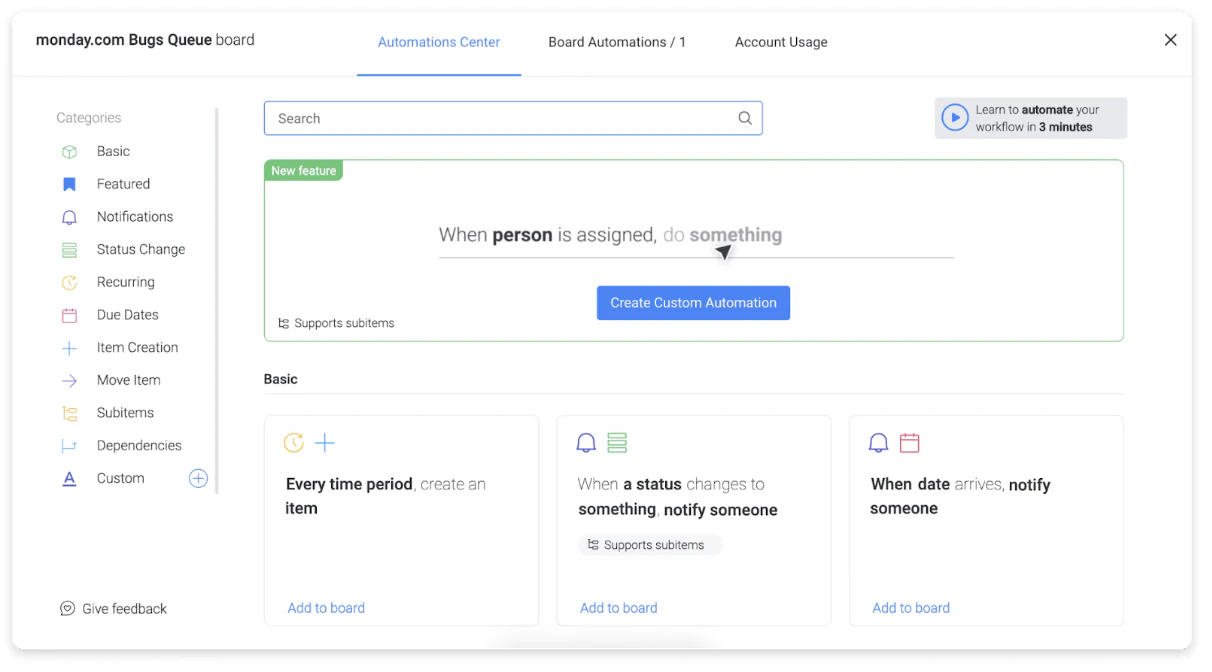
Task: Select the Status Change category
Action: (141, 249)
